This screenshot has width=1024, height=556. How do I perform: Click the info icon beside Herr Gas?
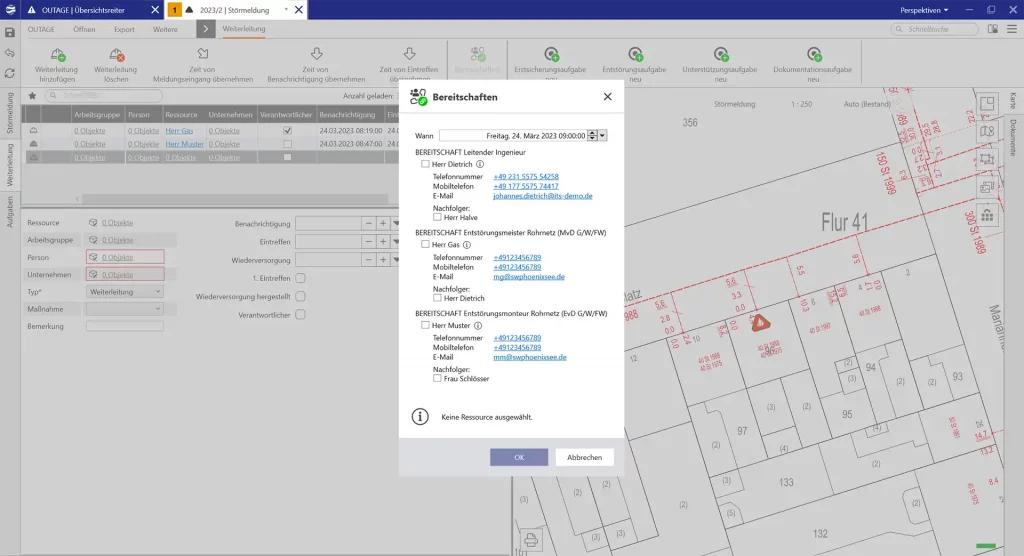[x=466, y=244]
